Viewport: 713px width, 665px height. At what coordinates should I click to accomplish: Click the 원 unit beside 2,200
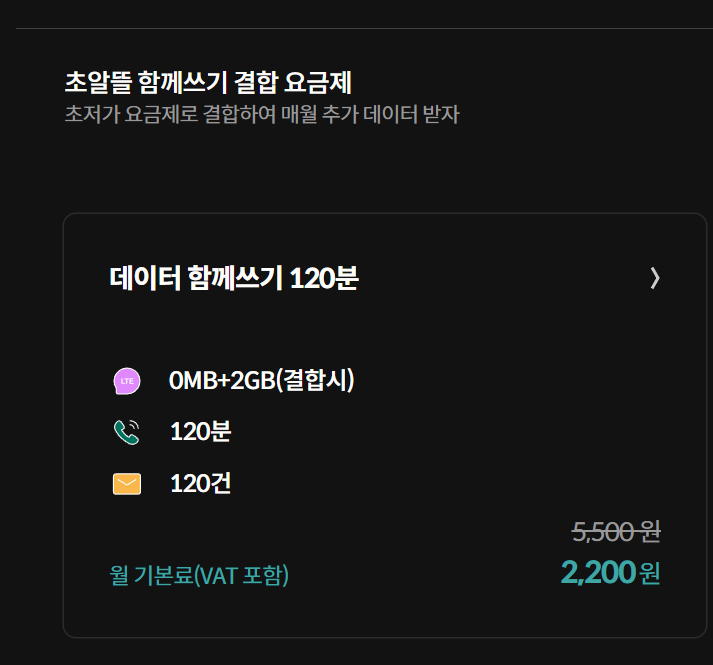(x=650, y=574)
